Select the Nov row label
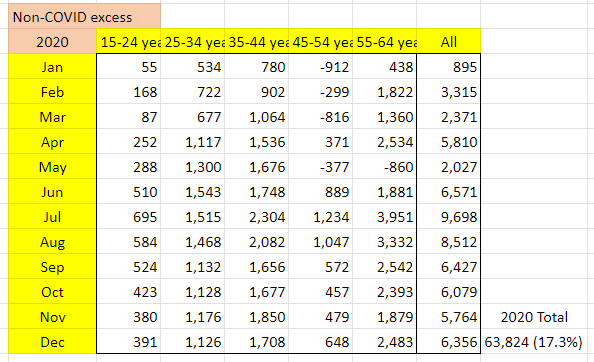Screen dimensions: 594x362 (x=52, y=317)
